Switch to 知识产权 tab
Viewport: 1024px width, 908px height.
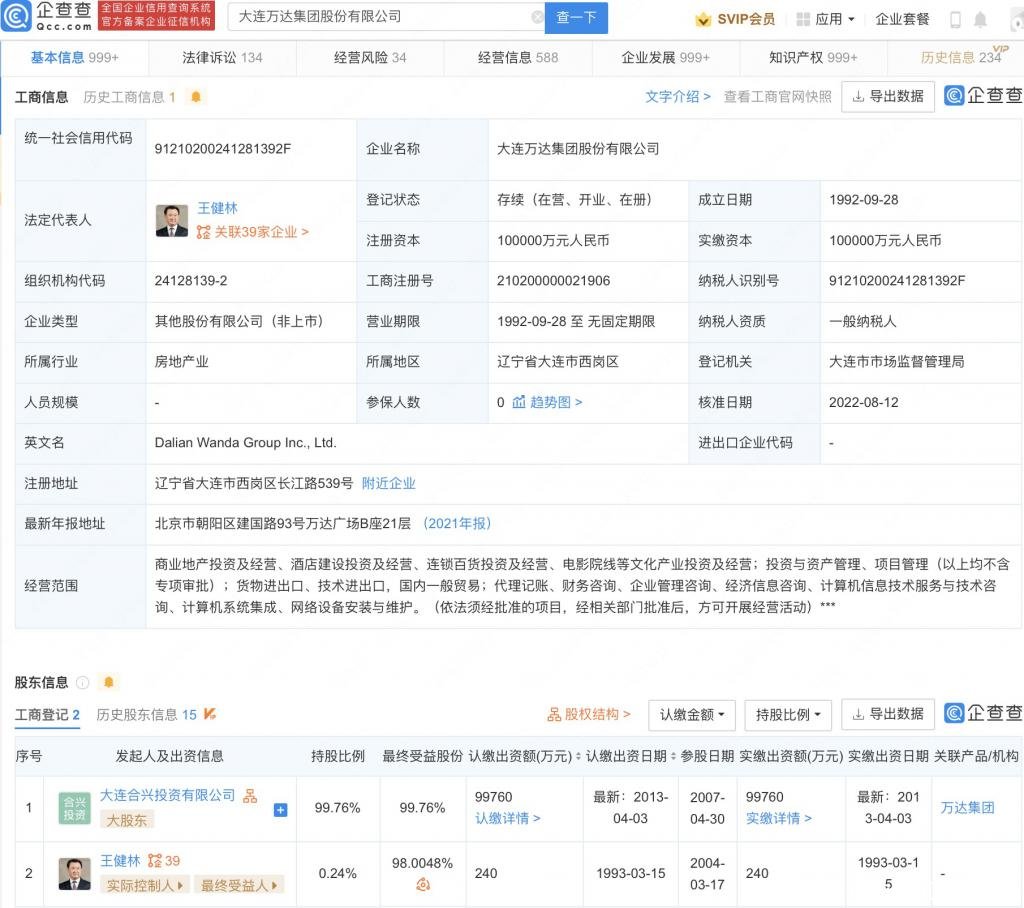813,57
